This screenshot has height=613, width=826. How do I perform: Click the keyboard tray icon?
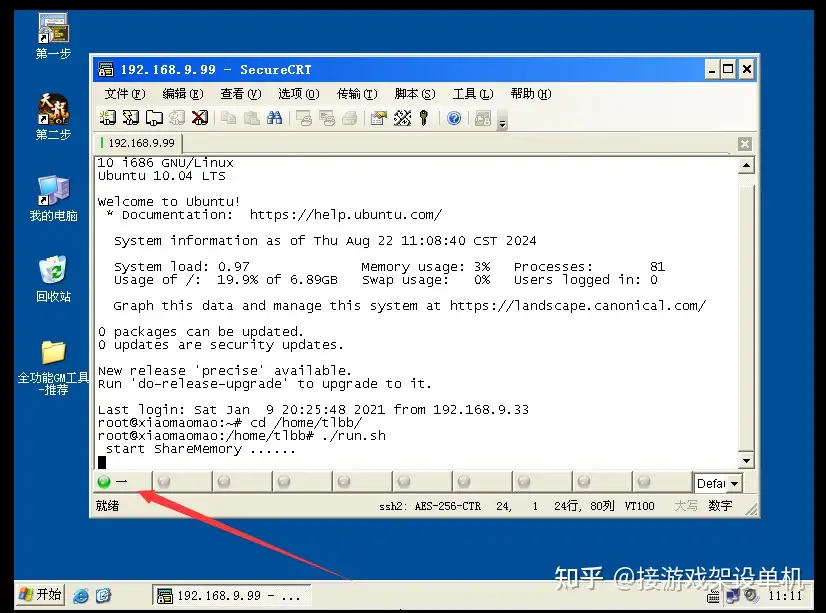(x=713, y=597)
